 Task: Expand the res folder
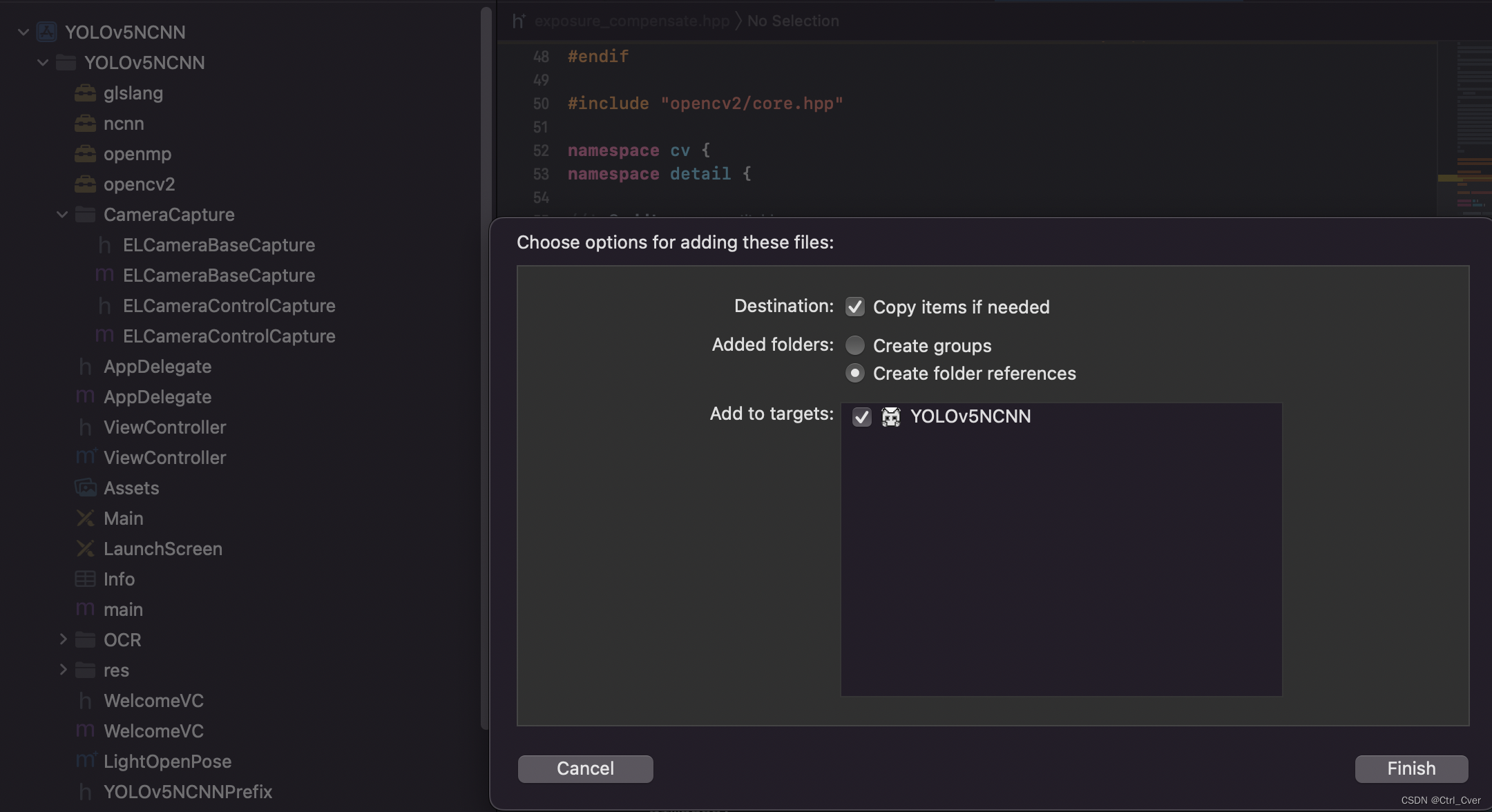click(x=63, y=669)
